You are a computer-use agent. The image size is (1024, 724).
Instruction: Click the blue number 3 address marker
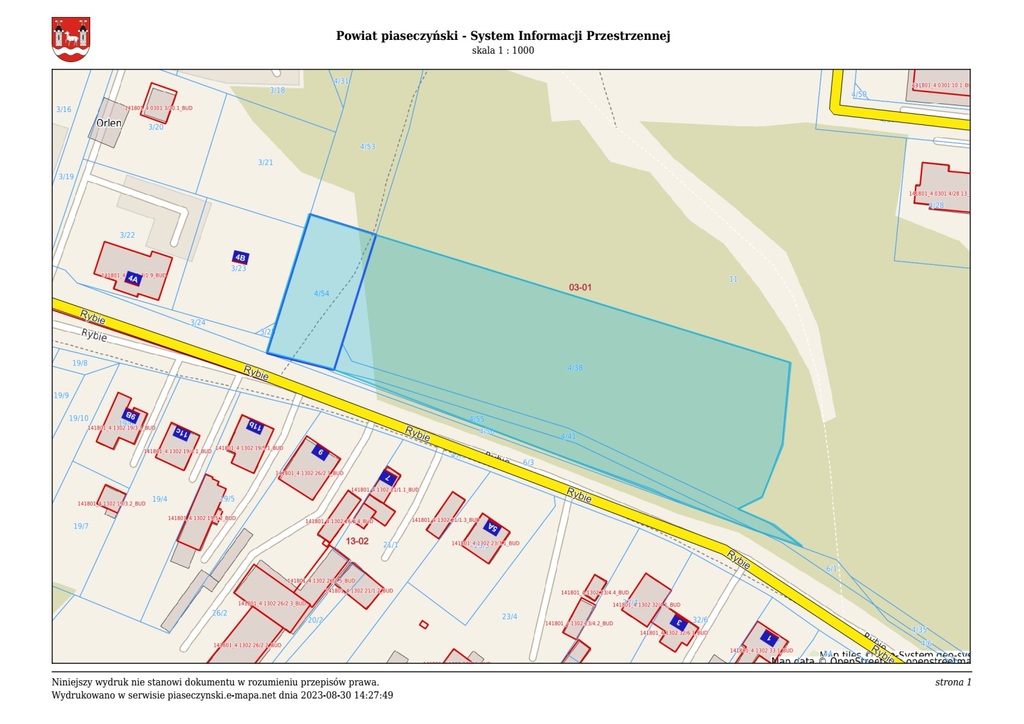pyautogui.click(x=677, y=622)
